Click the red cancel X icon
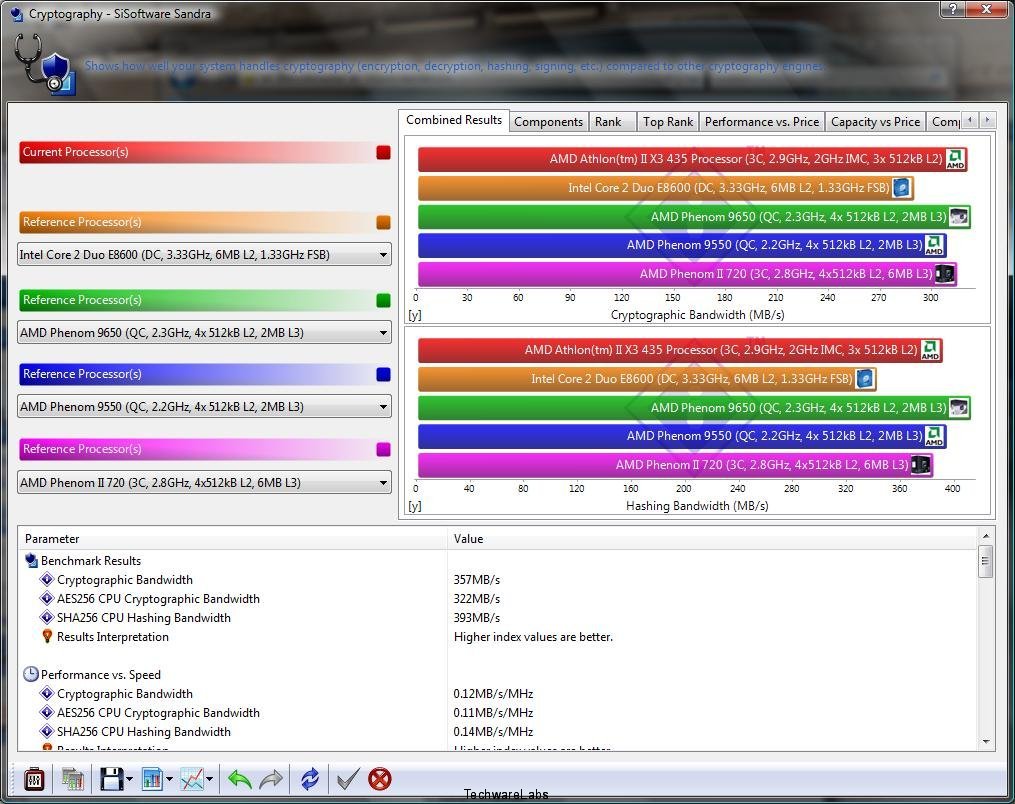The height and width of the screenshot is (804, 1015). pyautogui.click(x=380, y=779)
